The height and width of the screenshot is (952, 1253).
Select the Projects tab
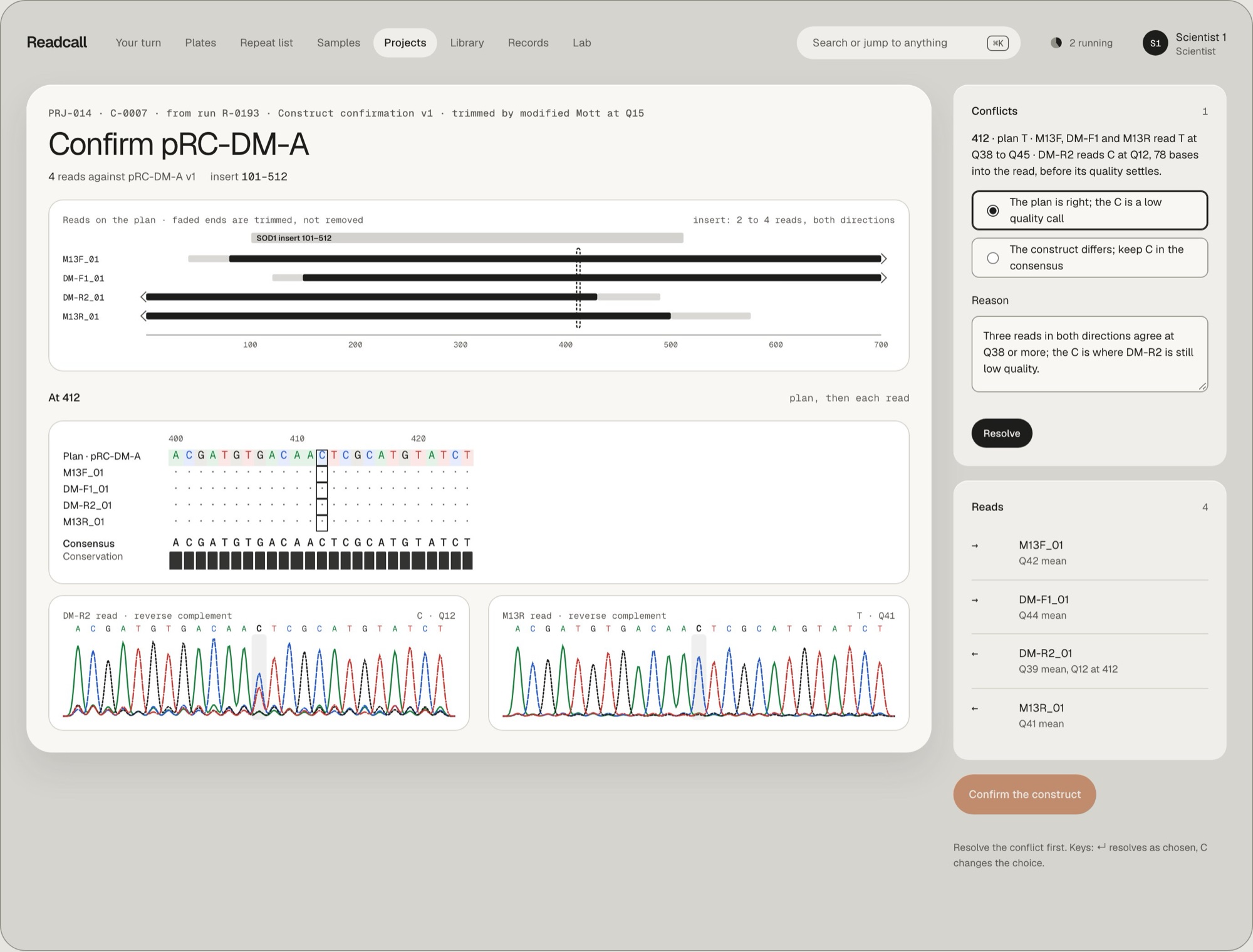405,43
